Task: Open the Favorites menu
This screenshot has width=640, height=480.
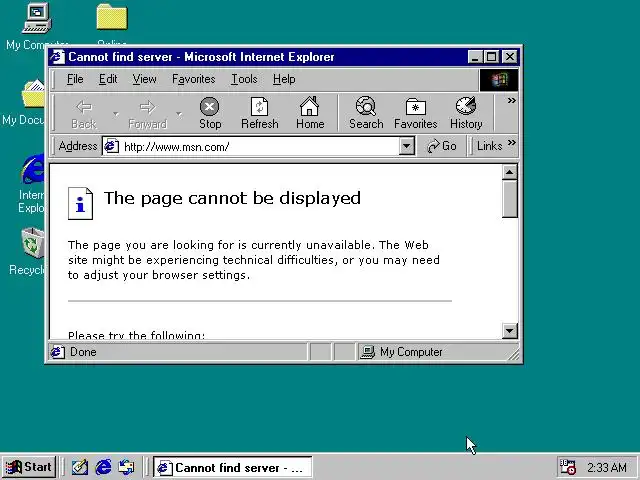Action: [193, 79]
